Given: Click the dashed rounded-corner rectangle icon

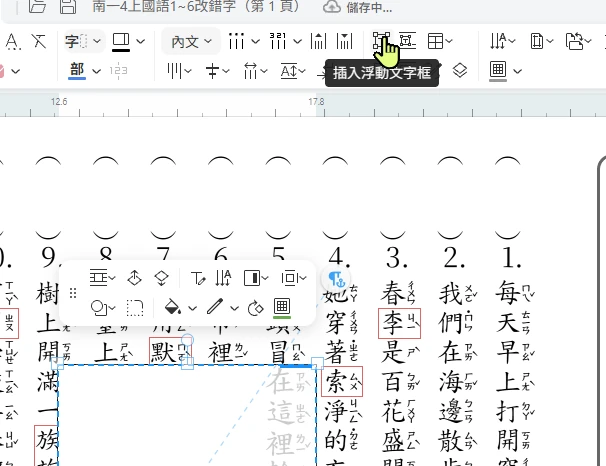Looking at the screenshot, I should tap(135, 308).
